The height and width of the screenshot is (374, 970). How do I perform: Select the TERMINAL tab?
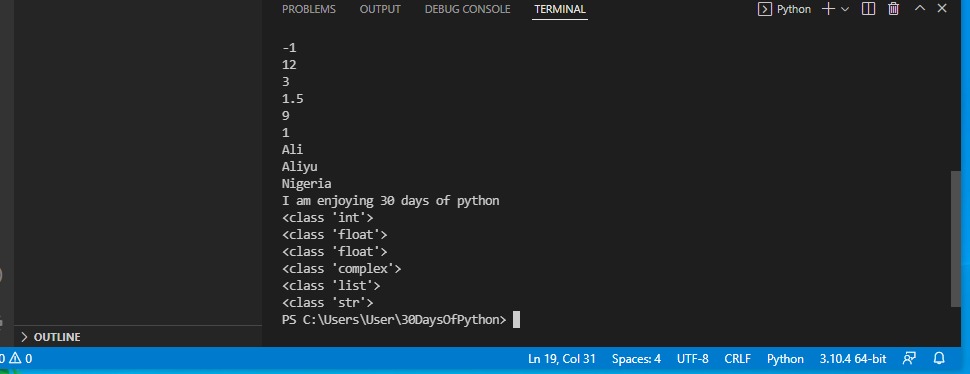point(560,9)
